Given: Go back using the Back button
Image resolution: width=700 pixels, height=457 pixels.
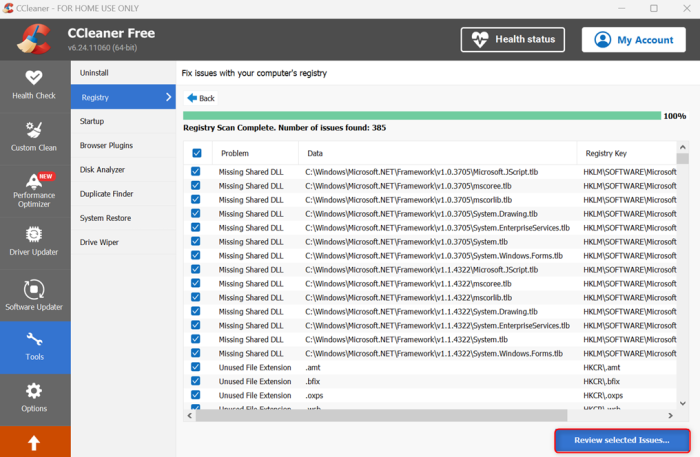Looking at the screenshot, I should coord(201,98).
